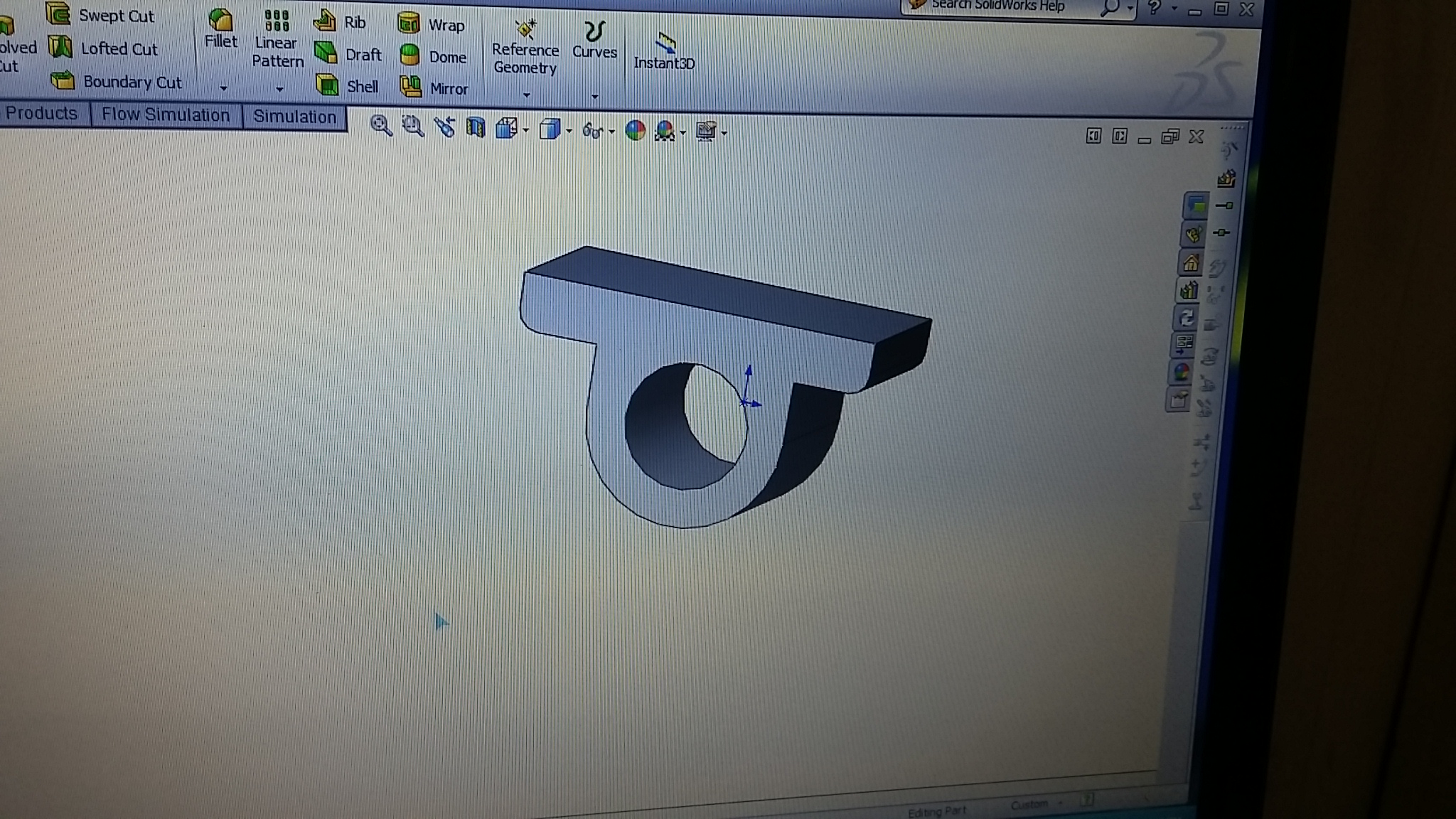Open the Edit Appearance color ball
This screenshot has width=1456, height=819.
point(635,130)
